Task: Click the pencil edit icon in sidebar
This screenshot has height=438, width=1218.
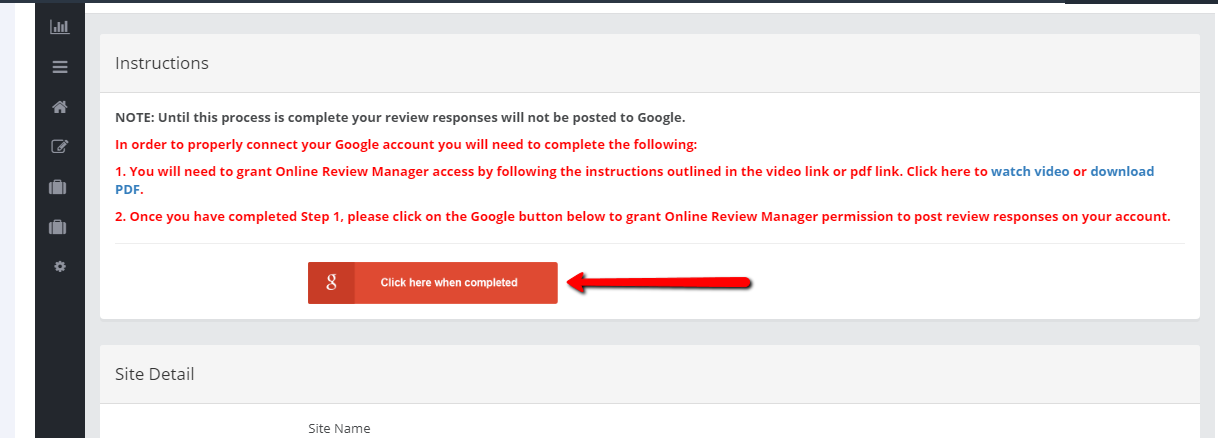Action: (59, 147)
